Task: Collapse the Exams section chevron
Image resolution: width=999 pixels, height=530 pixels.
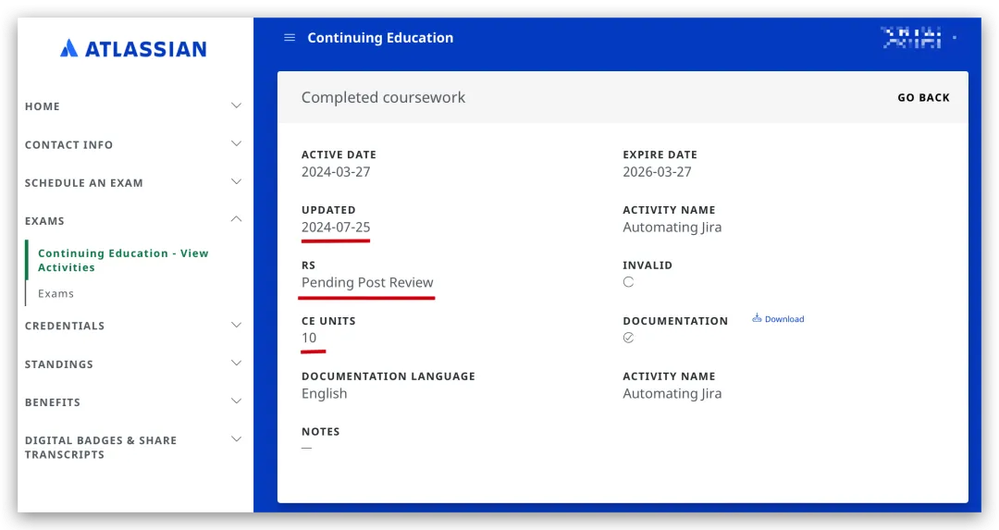Action: point(236,219)
